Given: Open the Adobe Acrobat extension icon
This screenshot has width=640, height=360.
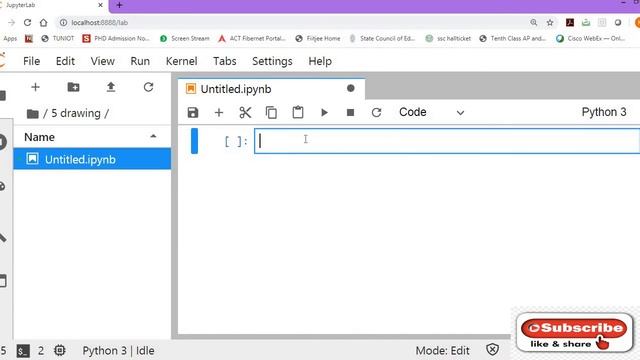Looking at the screenshot, I should [x=570, y=22].
